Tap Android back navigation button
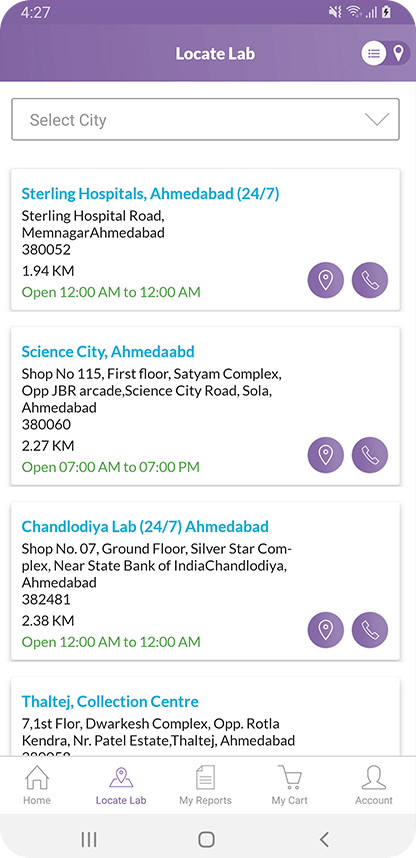 (x=325, y=839)
